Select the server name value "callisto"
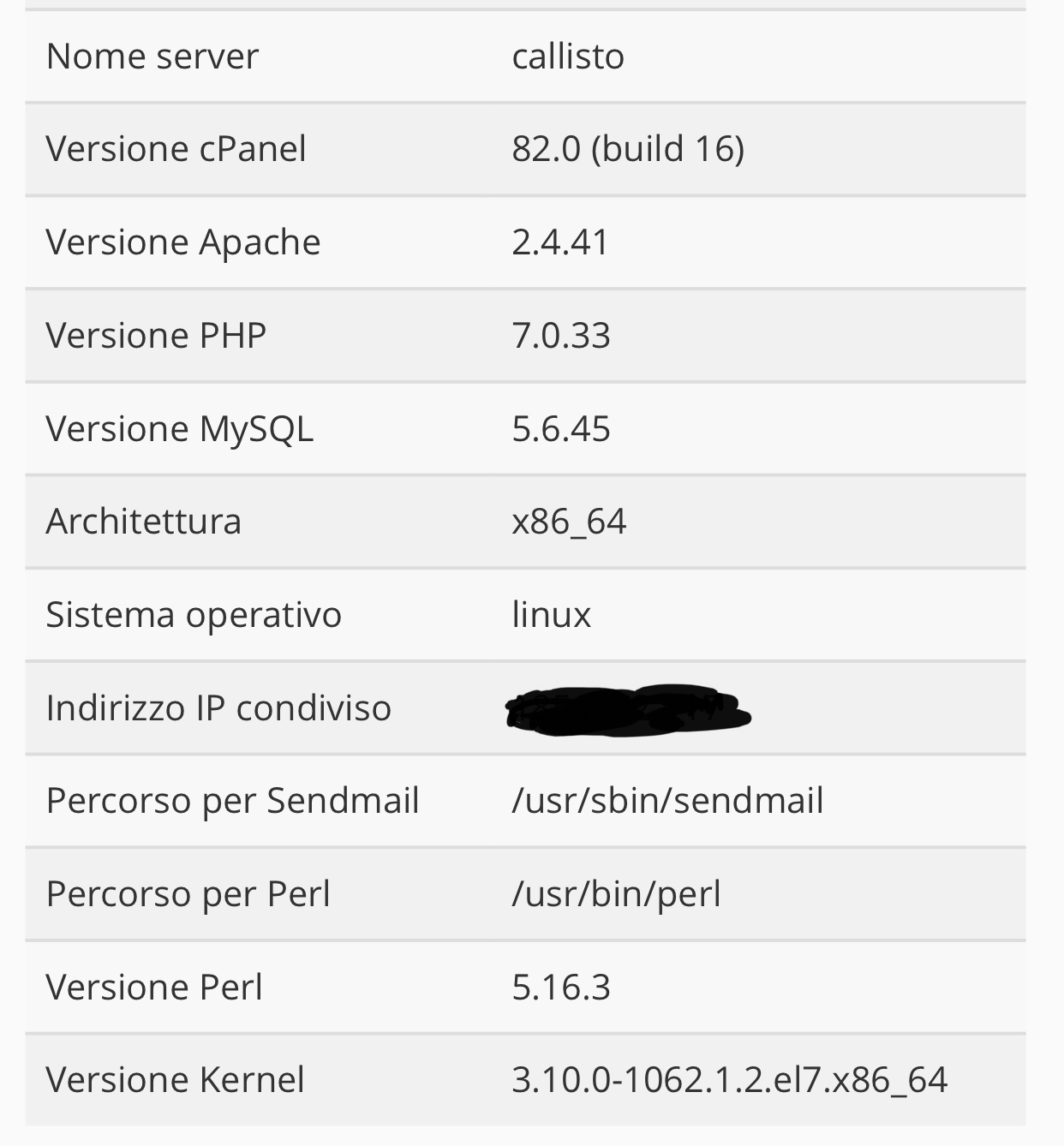1064x1146 pixels. click(567, 57)
